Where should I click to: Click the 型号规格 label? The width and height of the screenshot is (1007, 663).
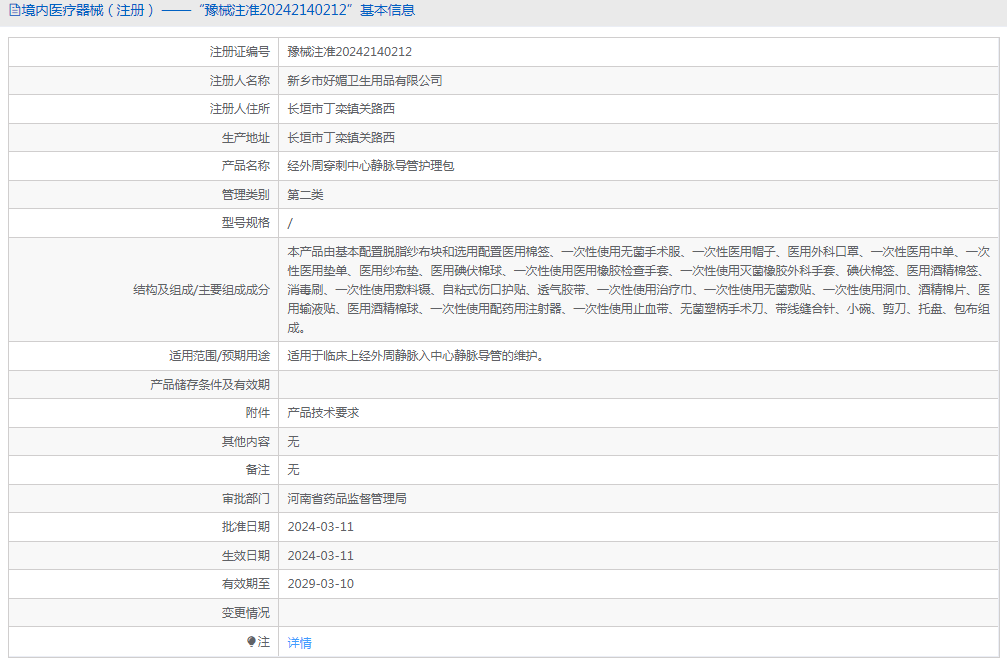(x=246, y=223)
